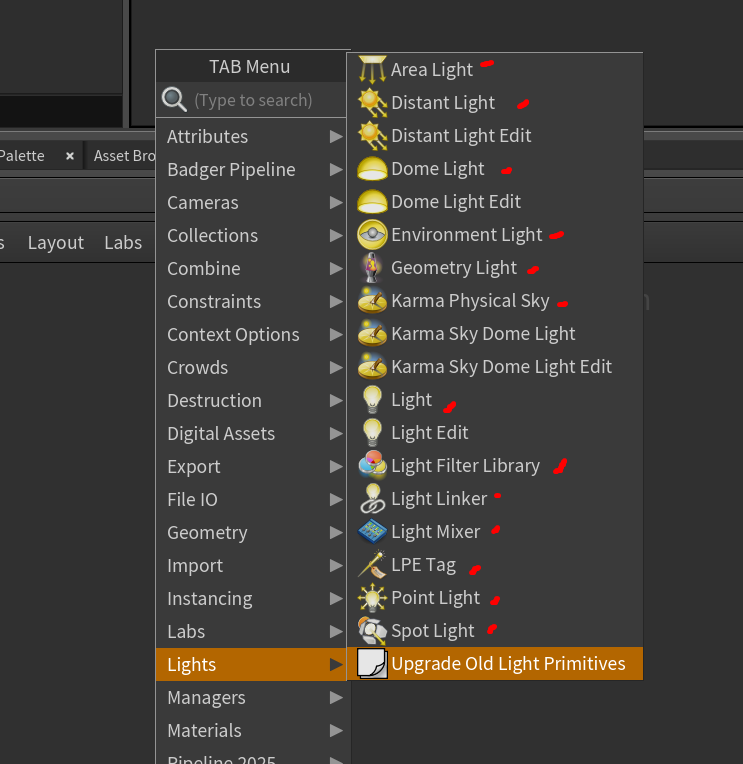743x764 pixels.
Task: Select the Karma Physical Sky icon
Action: (x=372, y=301)
